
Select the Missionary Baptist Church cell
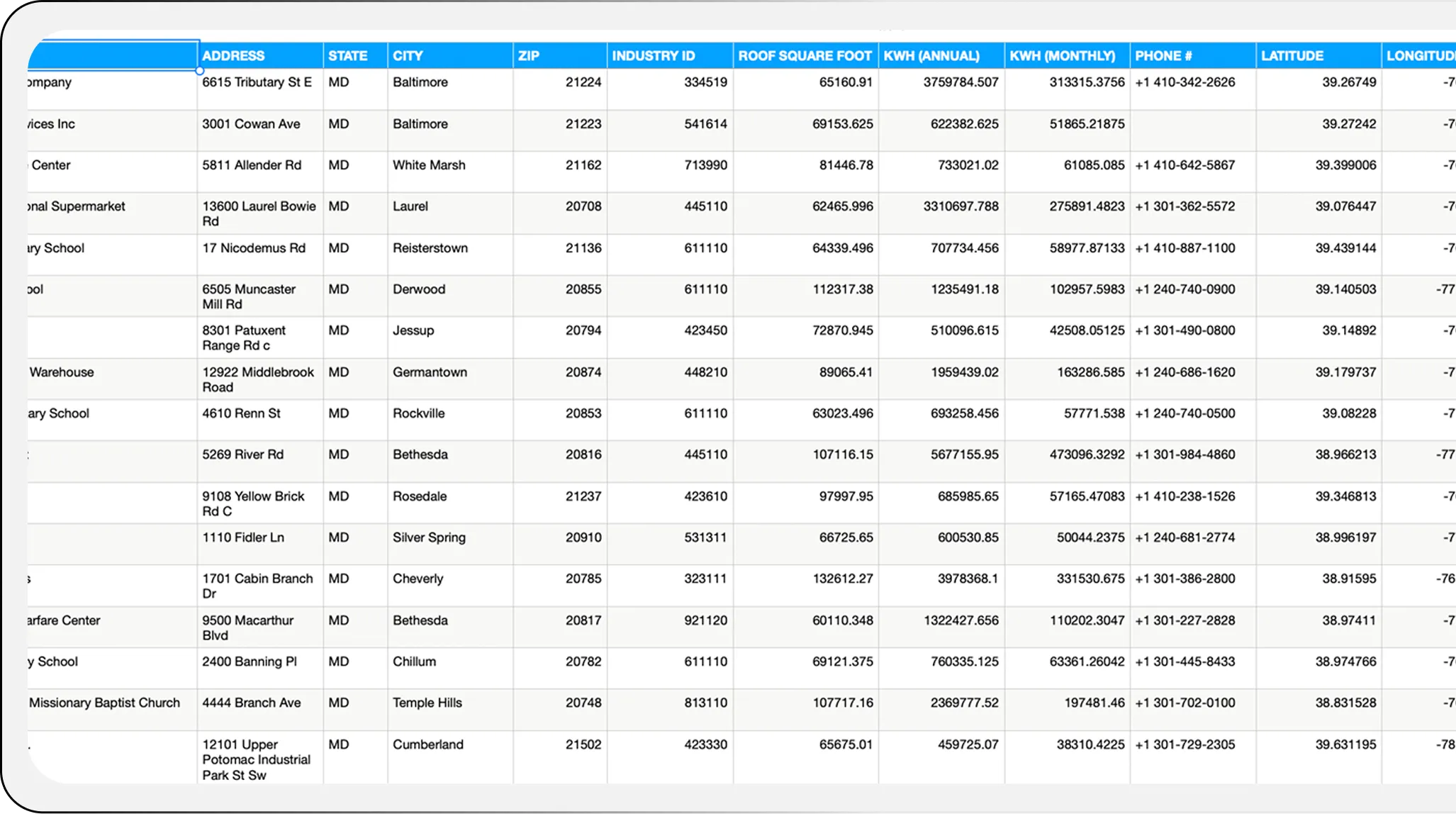point(104,703)
